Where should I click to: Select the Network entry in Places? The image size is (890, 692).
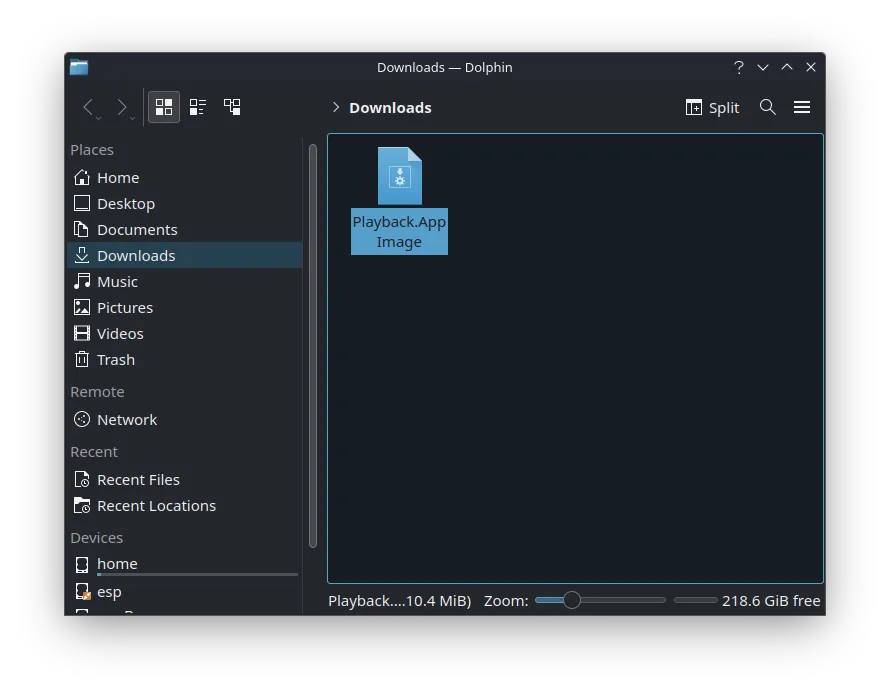click(x=127, y=419)
